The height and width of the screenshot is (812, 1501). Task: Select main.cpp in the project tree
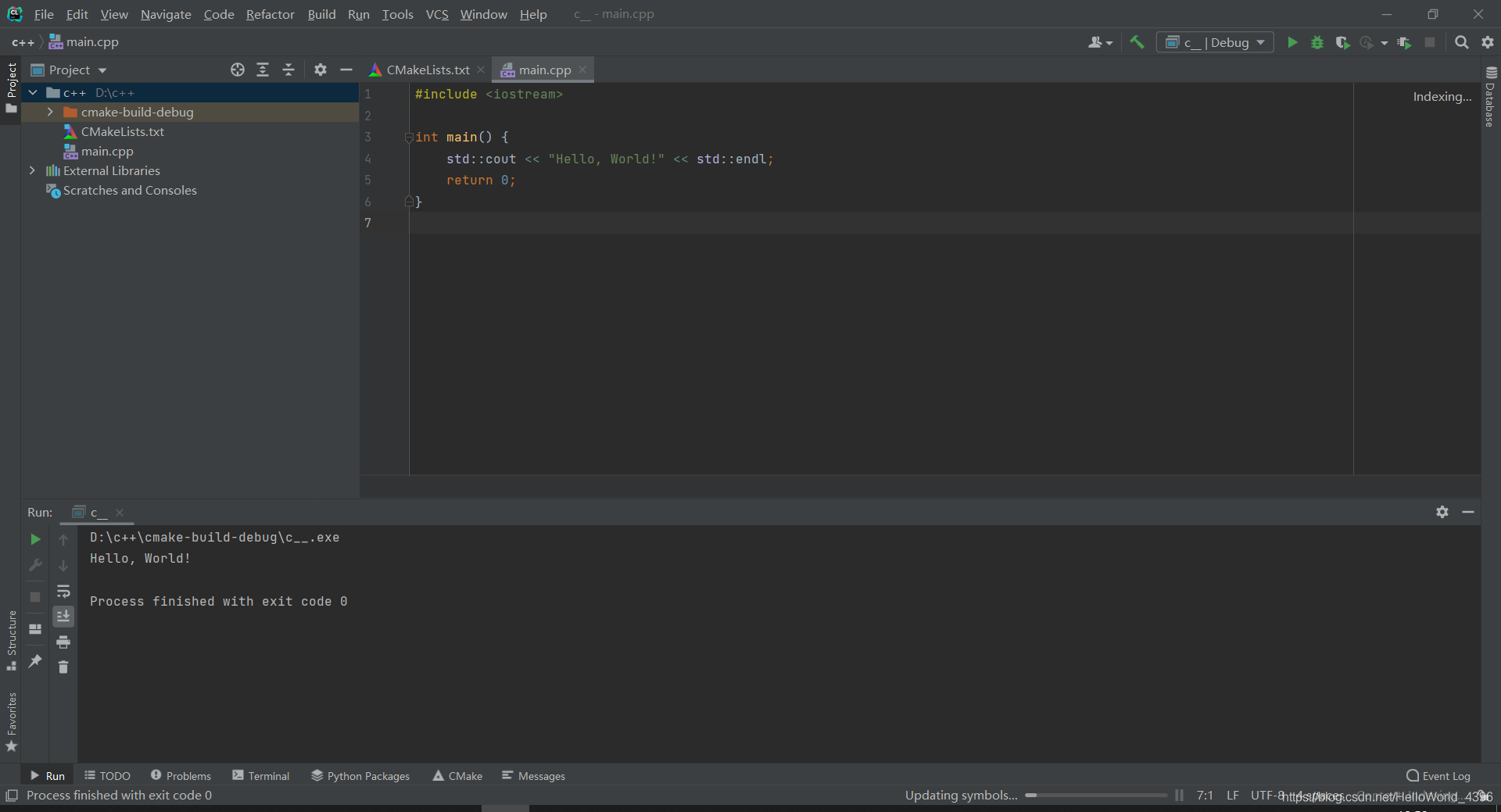[107, 151]
